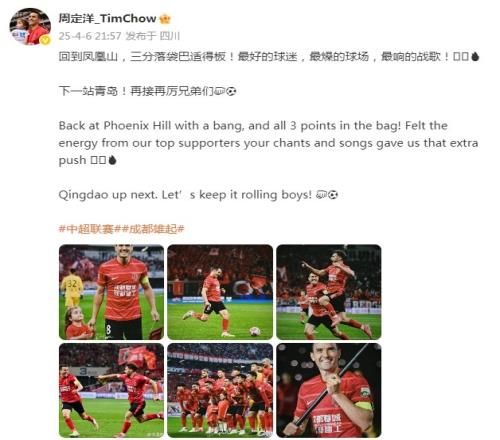This screenshot has height=440, width=500.
Task: Click the 发布于 四川 location text
Action: [x=153, y=36]
